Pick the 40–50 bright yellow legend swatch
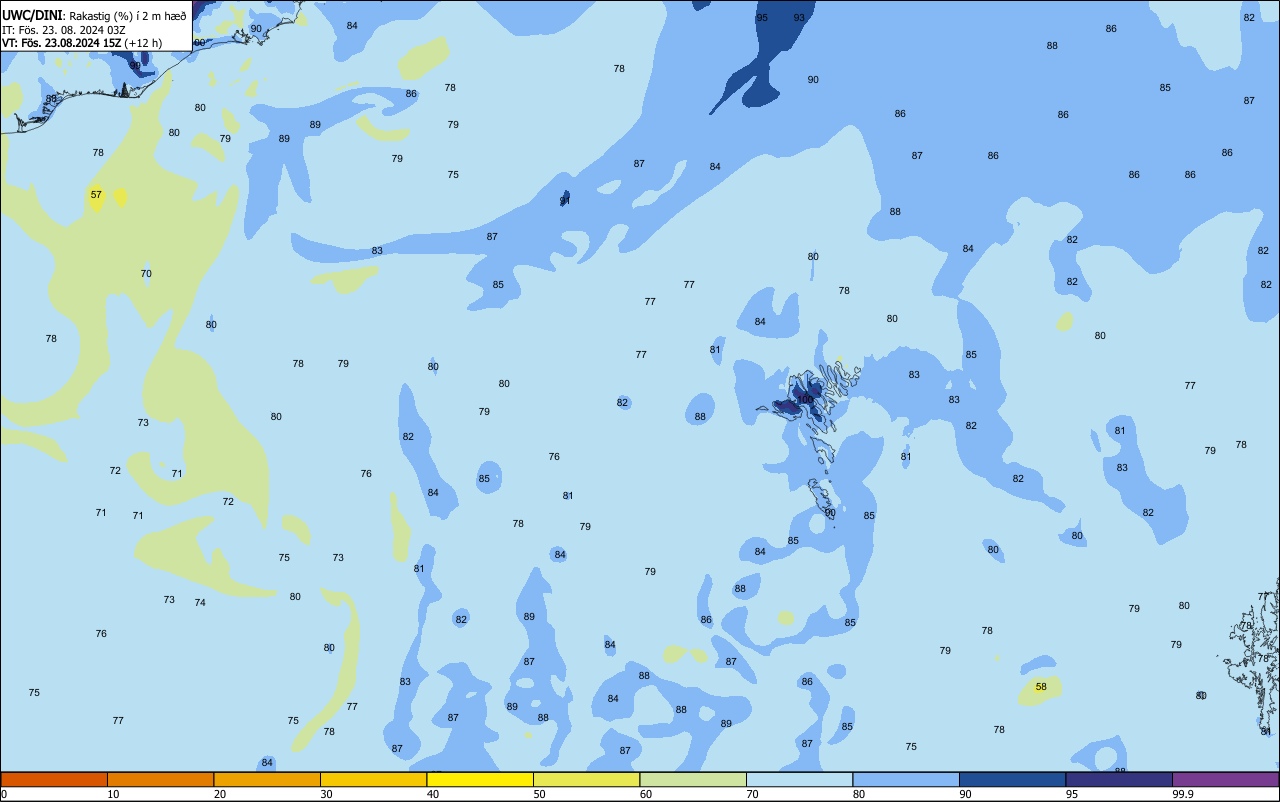This screenshot has width=1280, height=802. coord(480,779)
